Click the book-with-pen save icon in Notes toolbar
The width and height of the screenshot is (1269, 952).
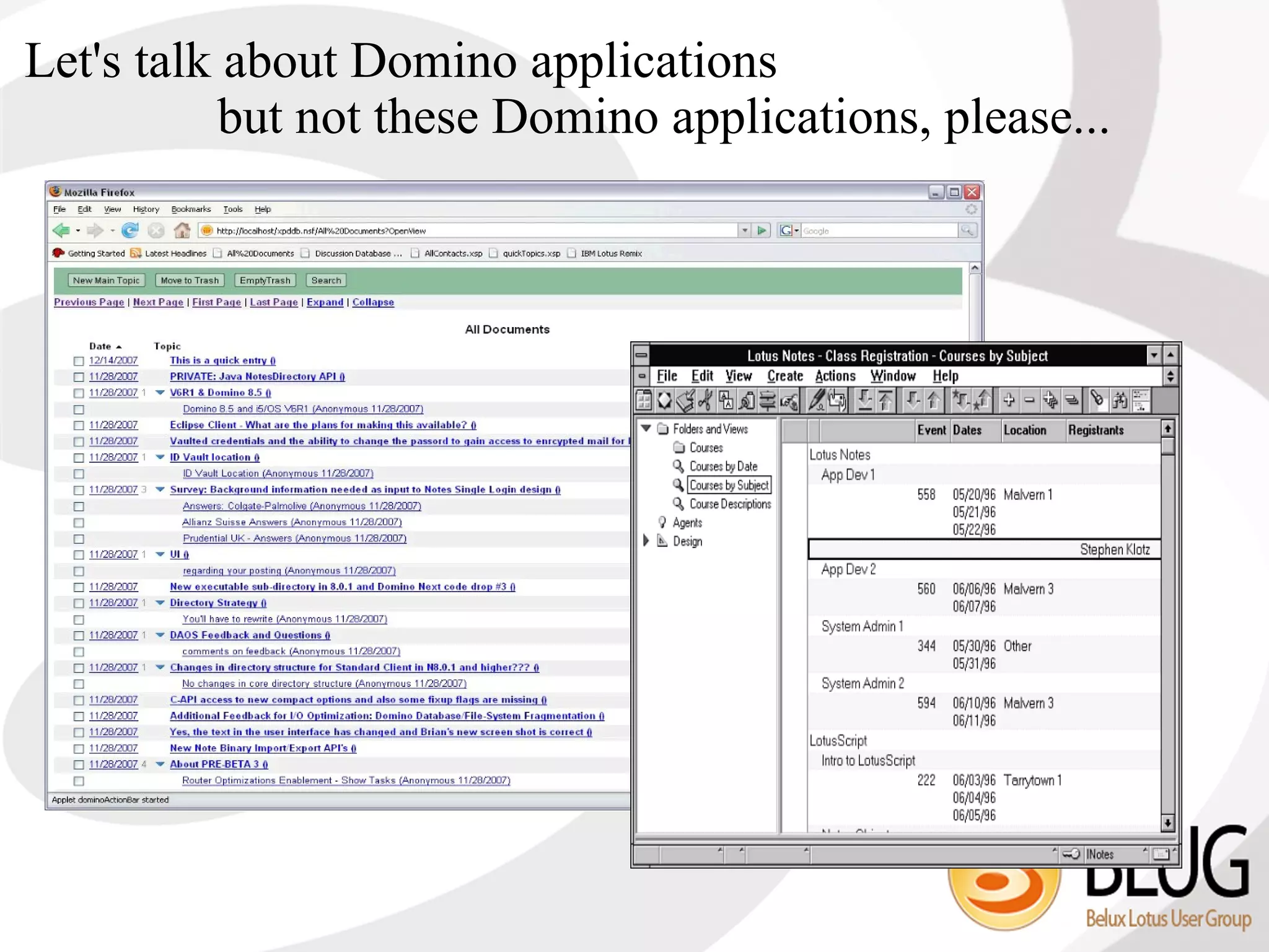[685, 401]
